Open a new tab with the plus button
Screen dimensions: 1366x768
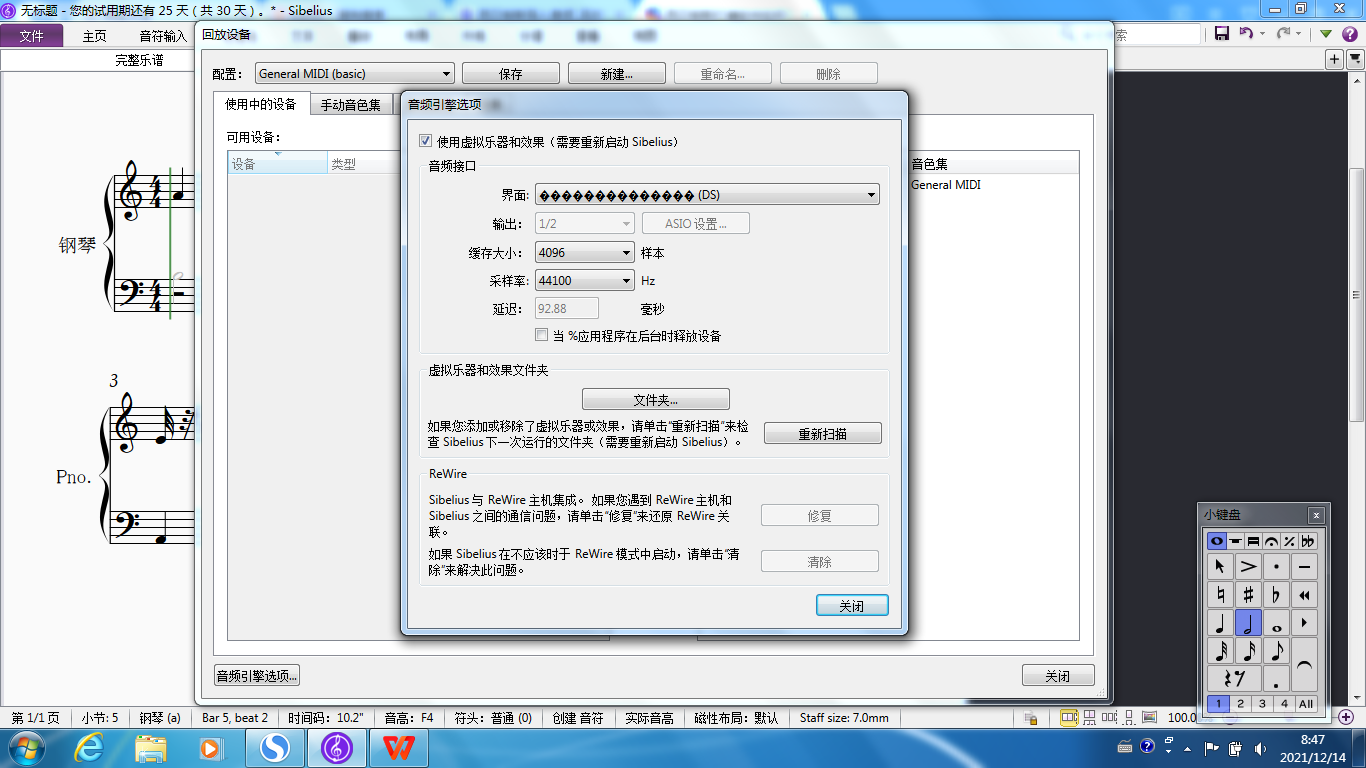click(1335, 60)
